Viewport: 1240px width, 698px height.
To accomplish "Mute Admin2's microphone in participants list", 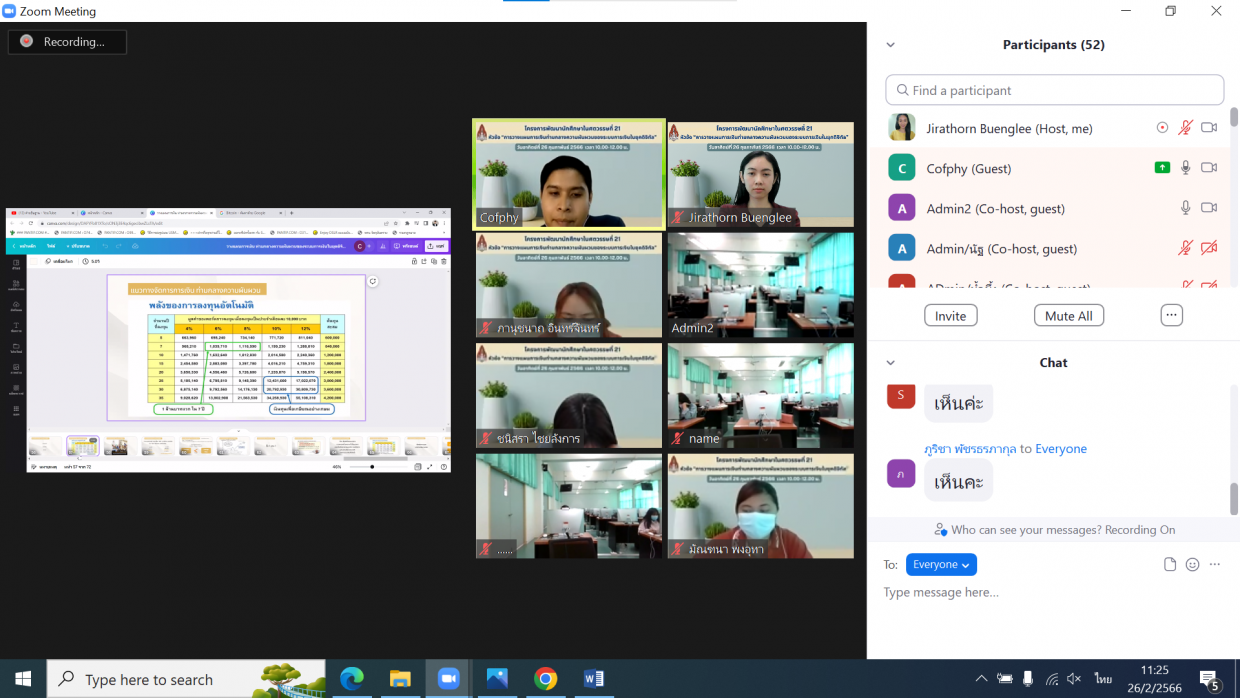I will (x=1185, y=208).
